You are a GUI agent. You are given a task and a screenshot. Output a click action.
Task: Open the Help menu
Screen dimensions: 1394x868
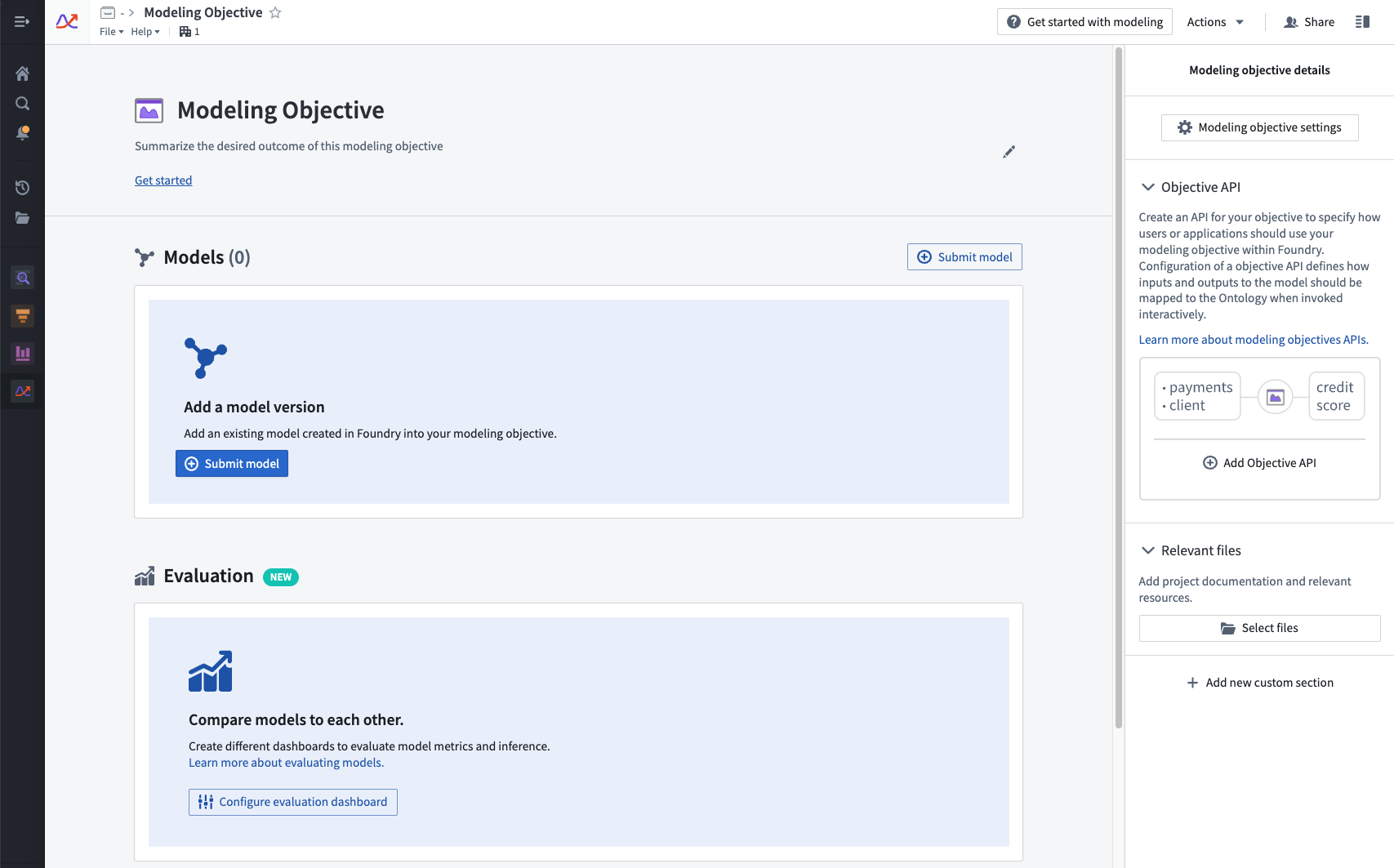145,32
